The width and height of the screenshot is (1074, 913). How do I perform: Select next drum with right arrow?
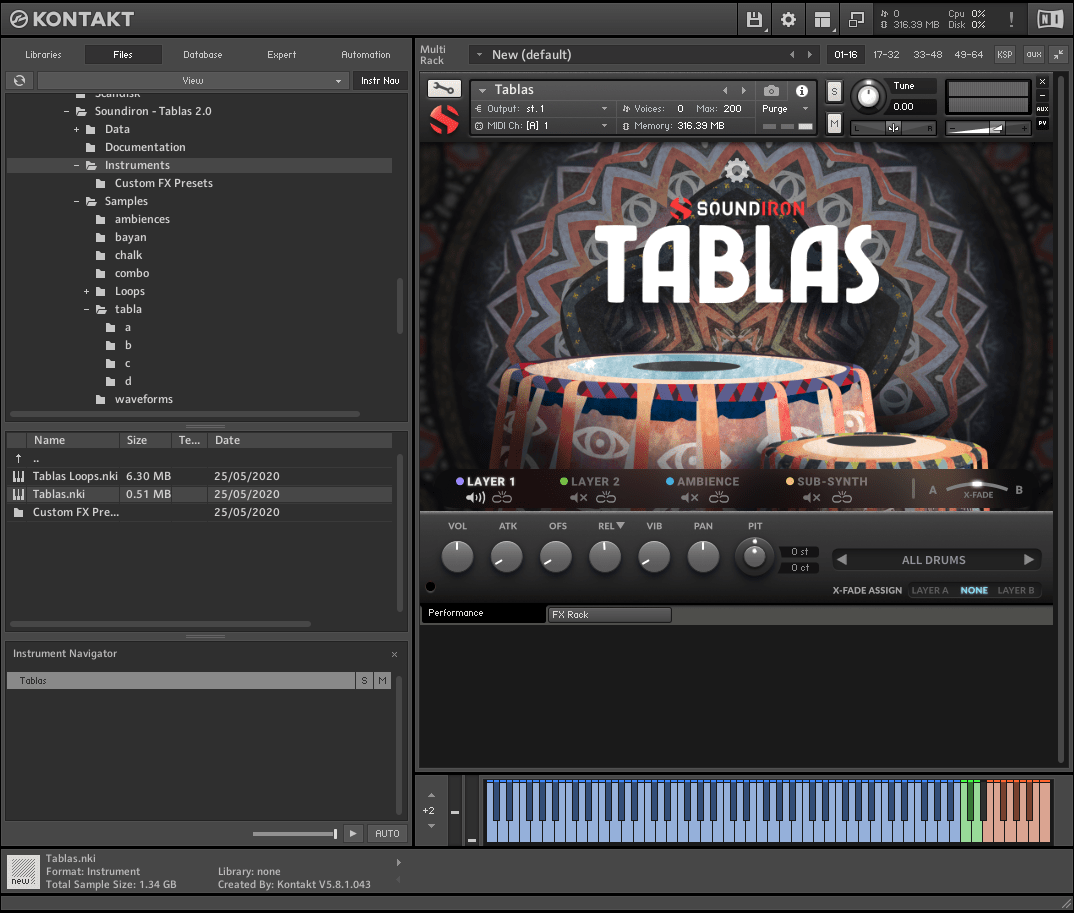1028,560
